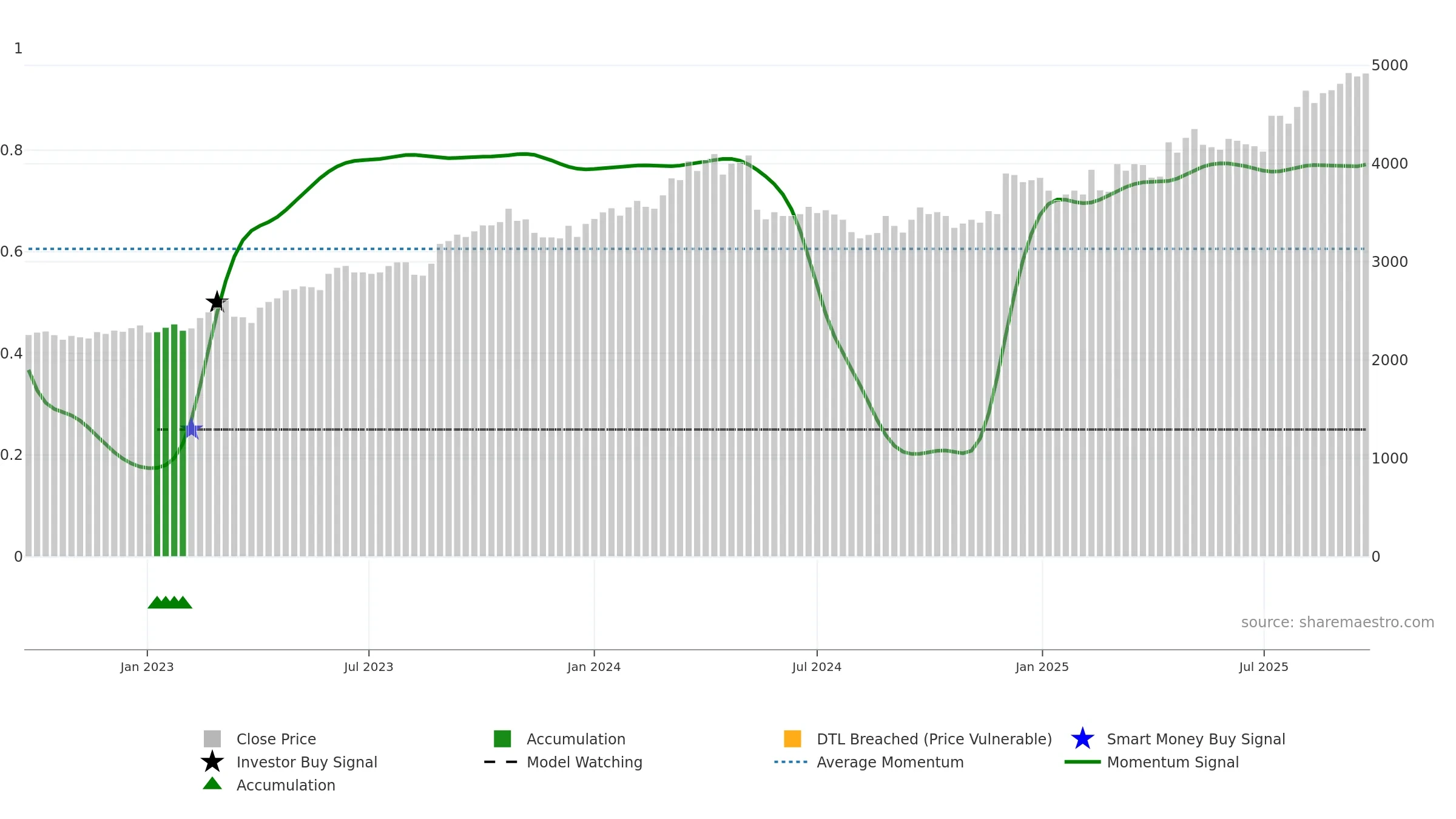Toggle the Average Momentum legend entry
Image resolution: width=1456 pixels, height=819 pixels.
(x=890, y=762)
